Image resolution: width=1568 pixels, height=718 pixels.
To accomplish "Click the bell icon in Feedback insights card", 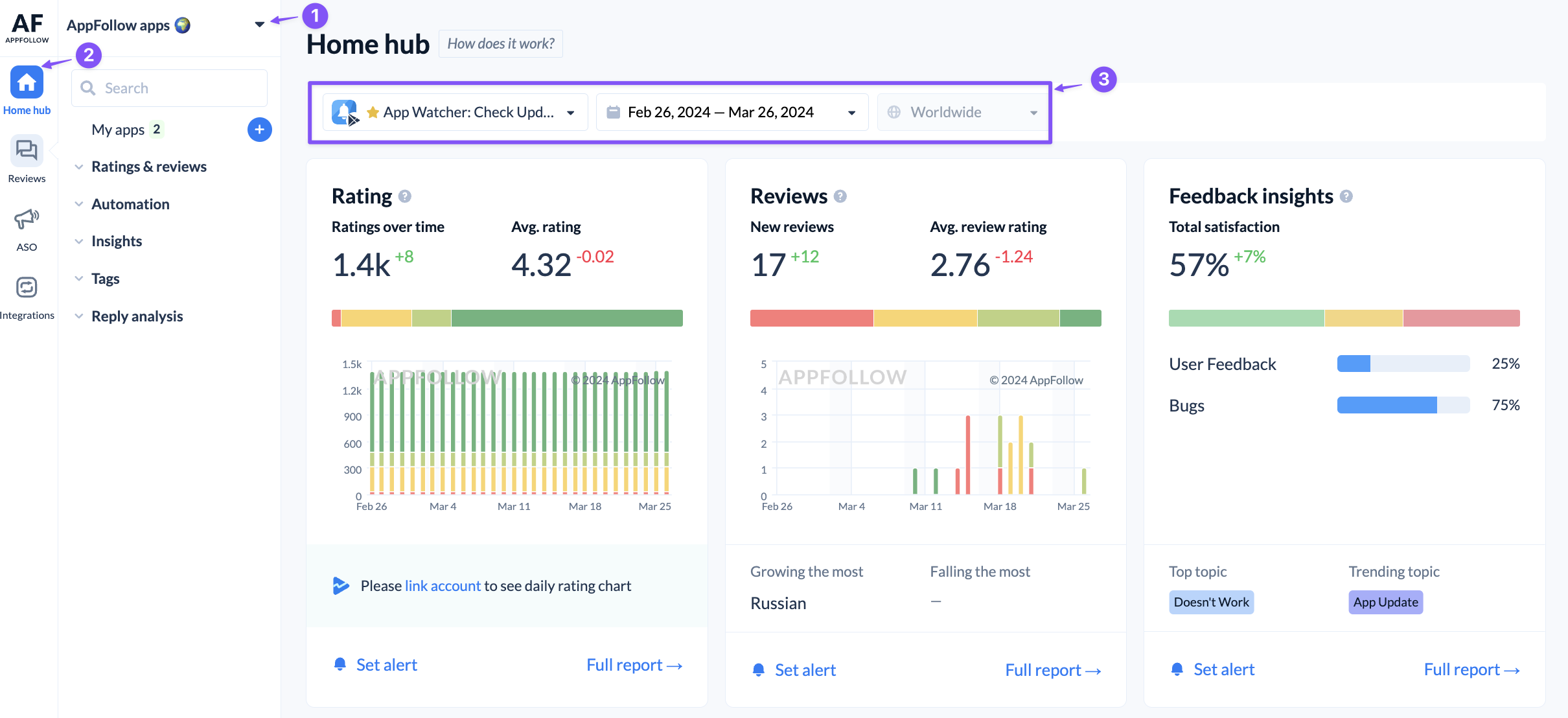I will pos(1177,669).
